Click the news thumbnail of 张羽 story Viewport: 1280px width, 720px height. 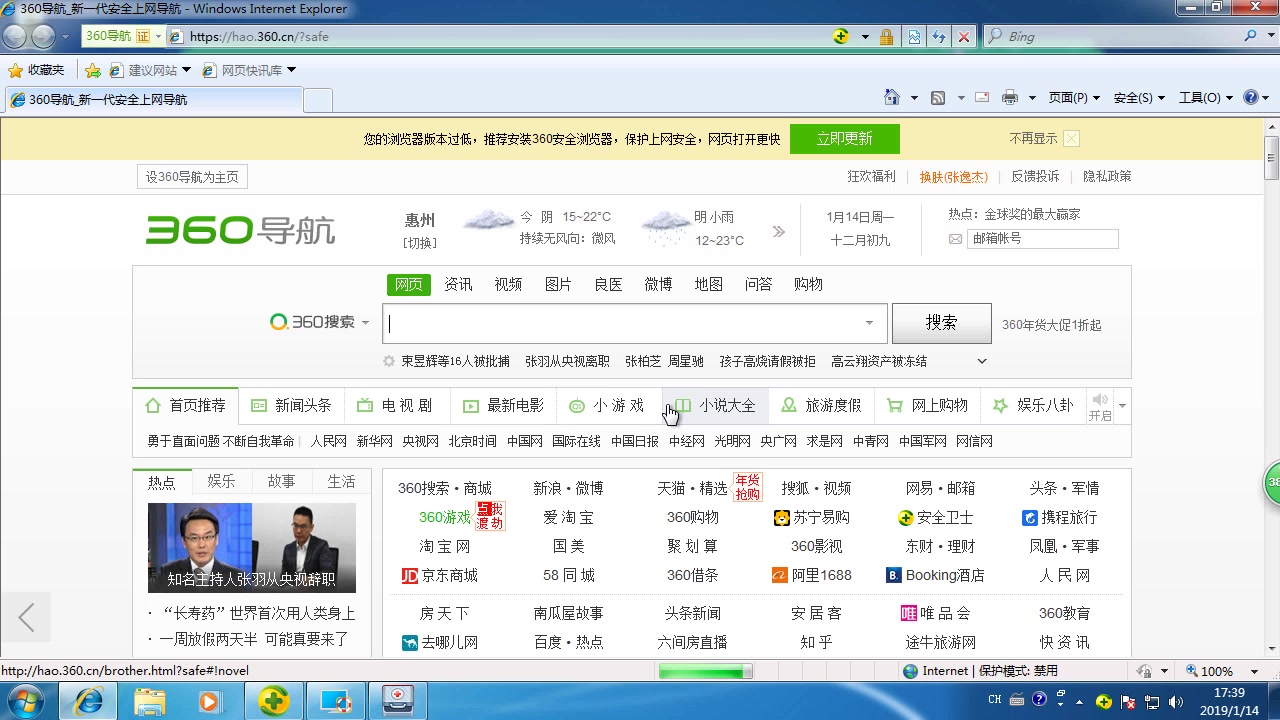point(252,548)
